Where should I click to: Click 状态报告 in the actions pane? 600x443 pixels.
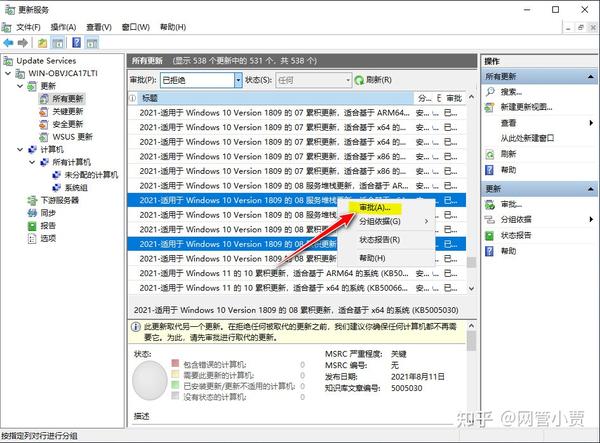[516, 235]
